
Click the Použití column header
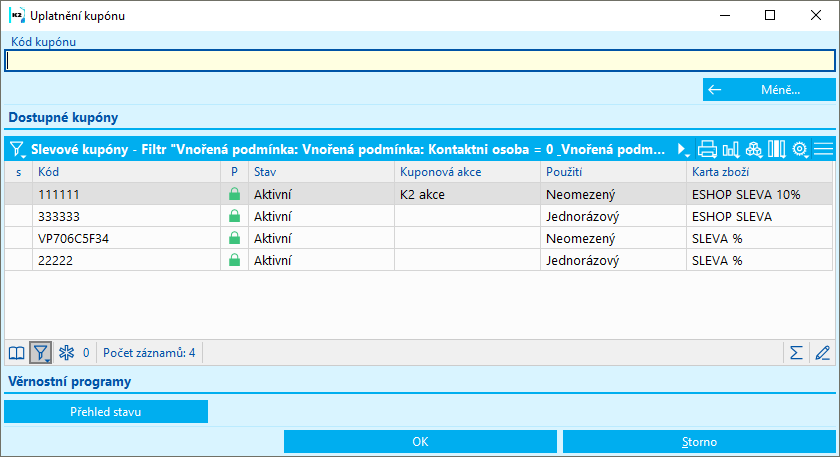pos(613,172)
